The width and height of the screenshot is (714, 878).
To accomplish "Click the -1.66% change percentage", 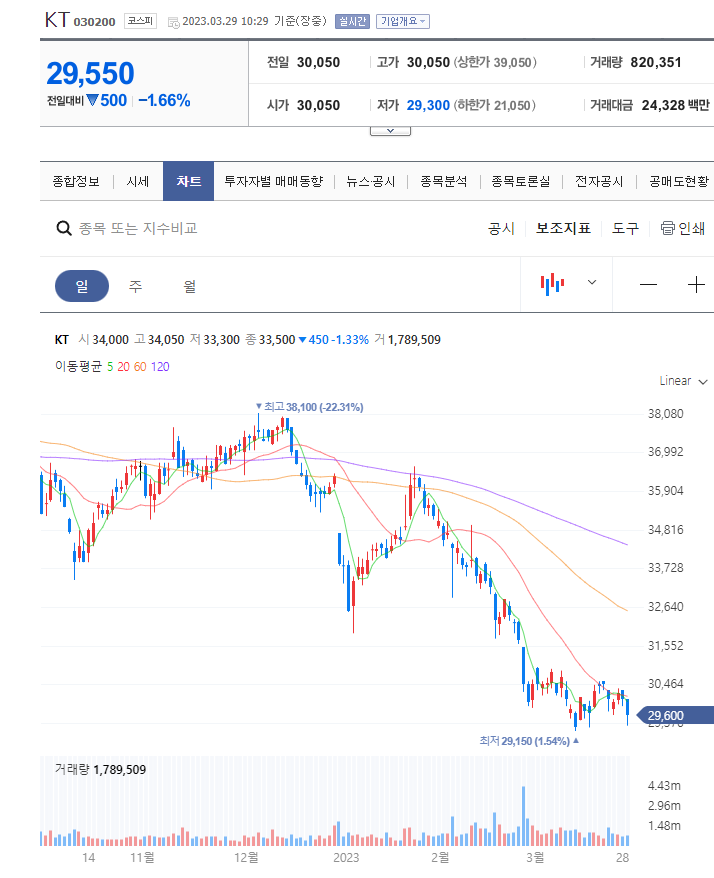I will pos(164,101).
